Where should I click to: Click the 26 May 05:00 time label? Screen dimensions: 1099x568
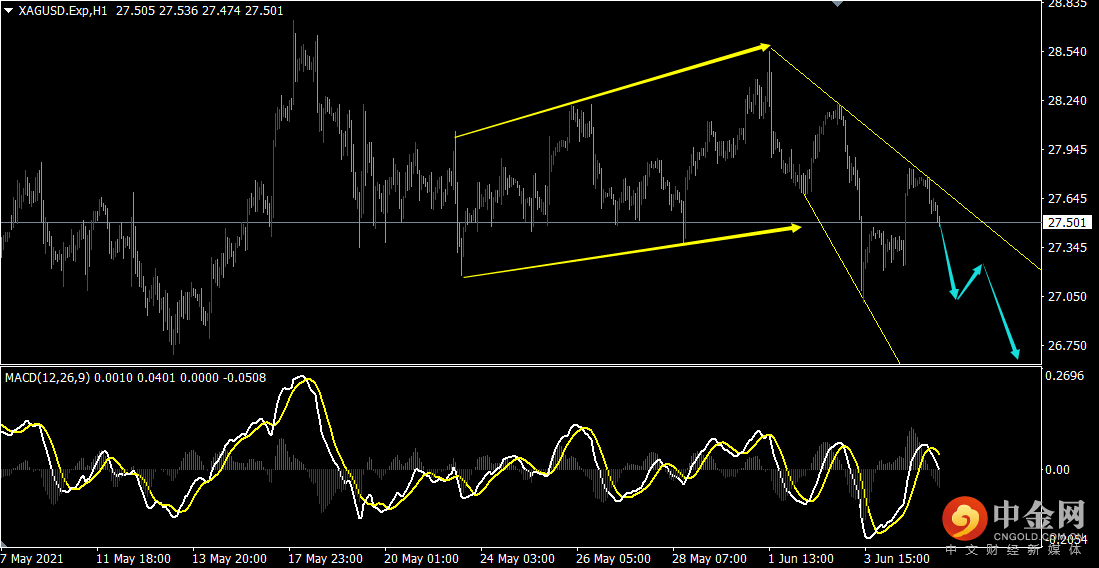pyautogui.click(x=614, y=560)
